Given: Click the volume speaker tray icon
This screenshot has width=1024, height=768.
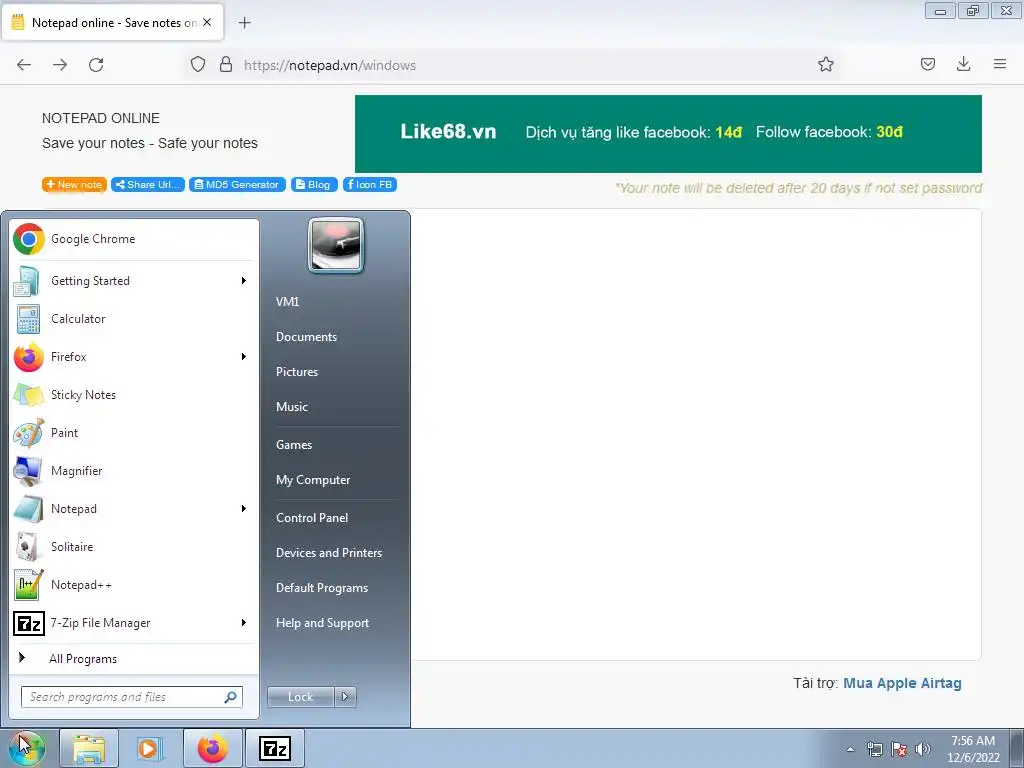Looking at the screenshot, I should tap(923, 749).
